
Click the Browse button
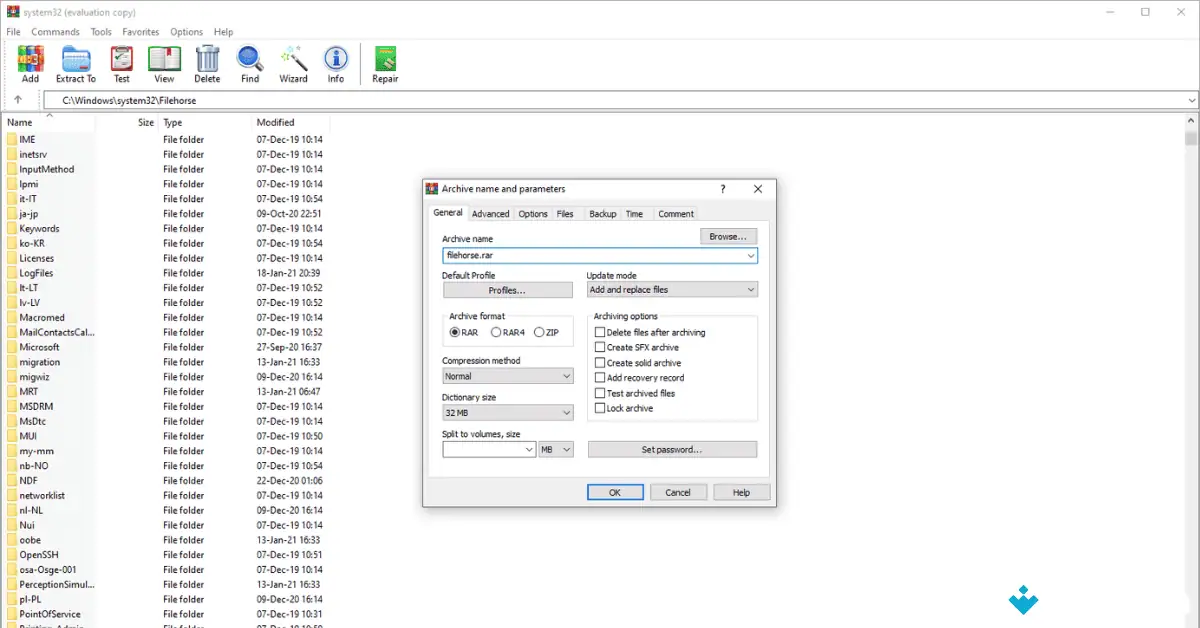click(728, 236)
